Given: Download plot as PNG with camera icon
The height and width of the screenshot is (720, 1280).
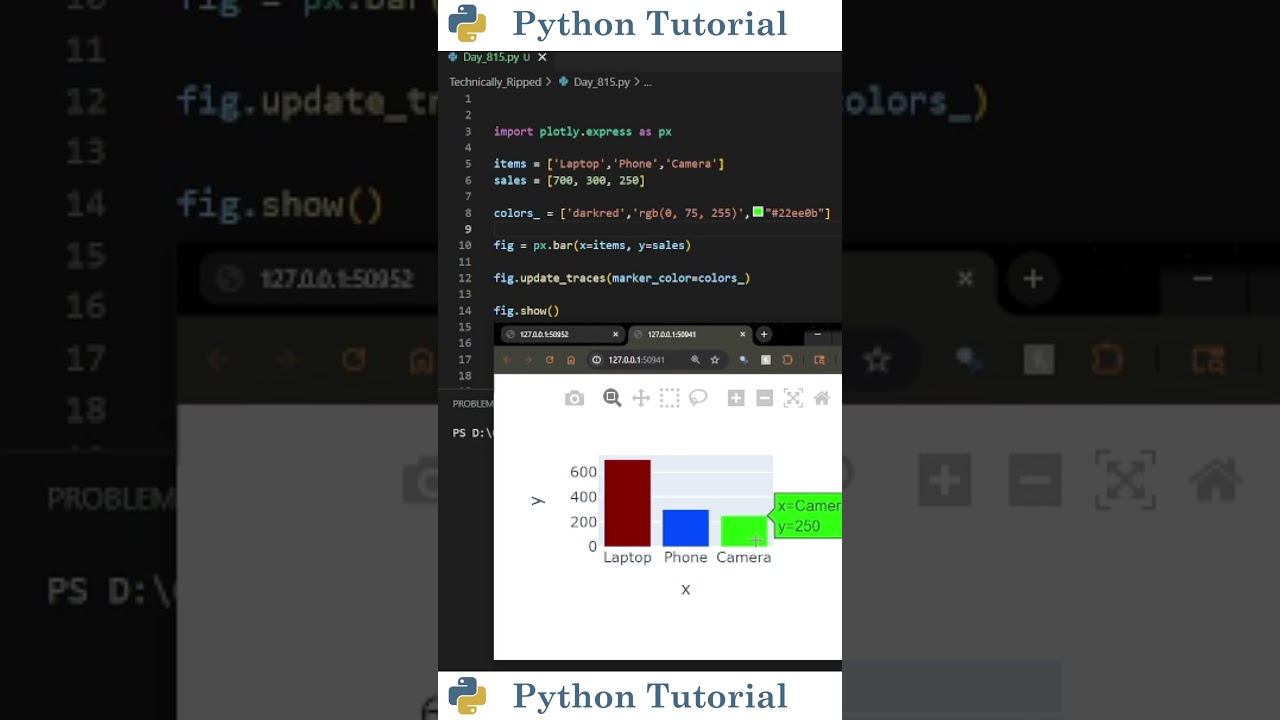Looking at the screenshot, I should click(x=574, y=398).
